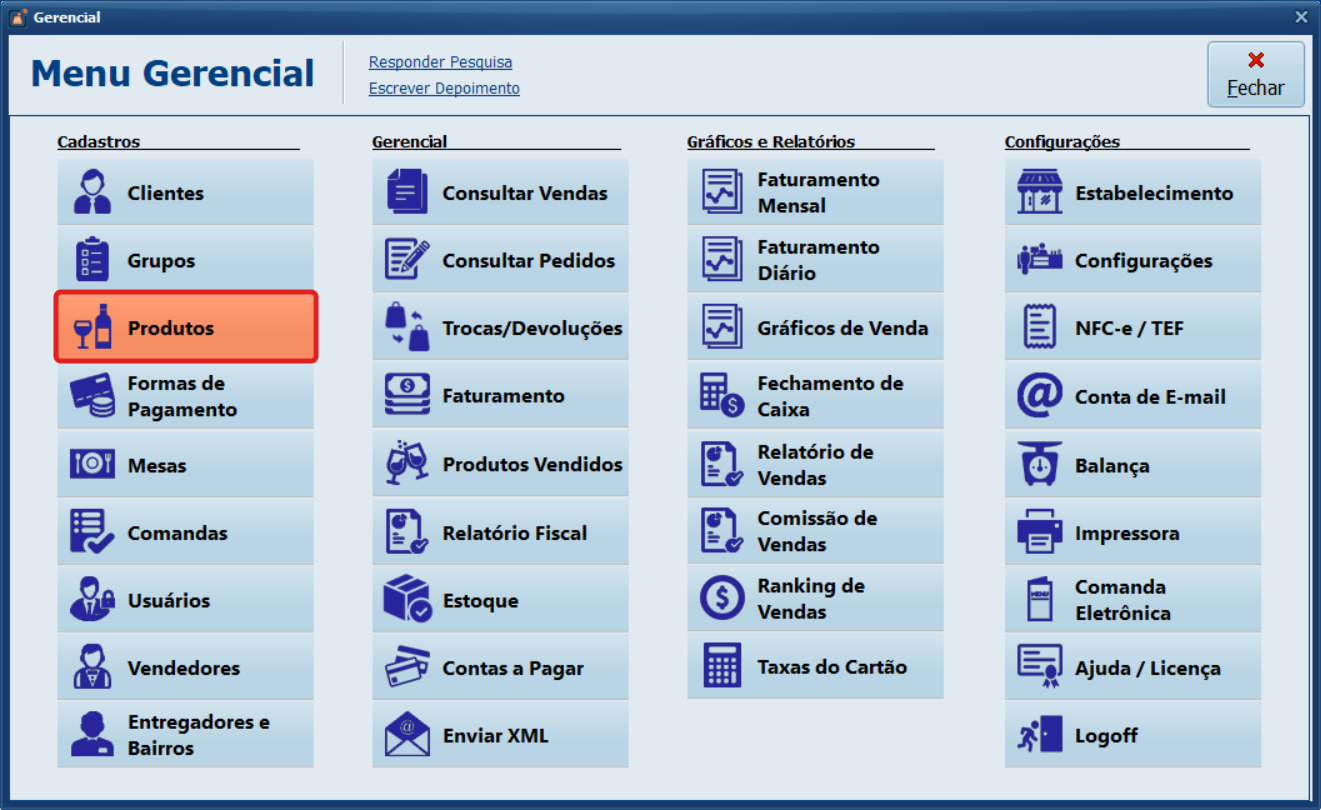Click the Mesas plate and cutlery icon

click(93, 464)
